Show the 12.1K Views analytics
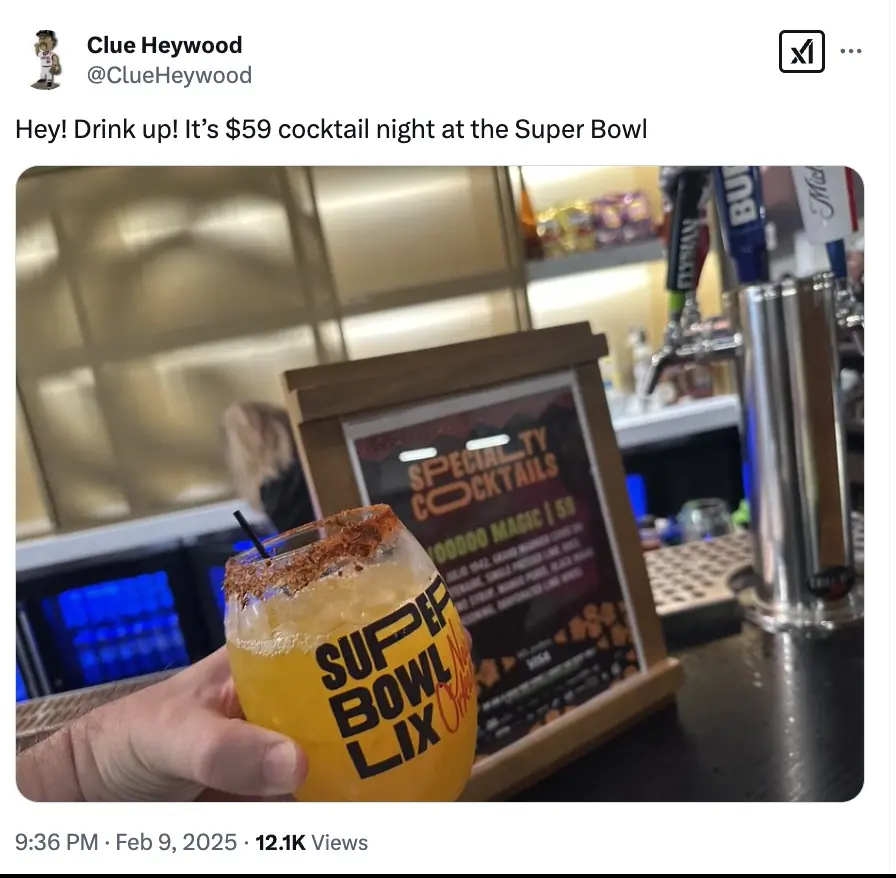 click(311, 842)
